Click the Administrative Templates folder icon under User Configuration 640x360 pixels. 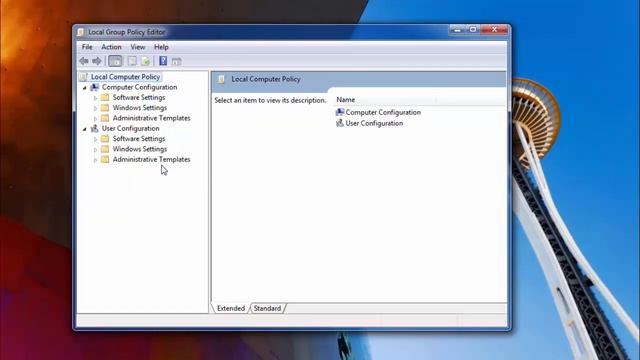click(x=105, y=159)
